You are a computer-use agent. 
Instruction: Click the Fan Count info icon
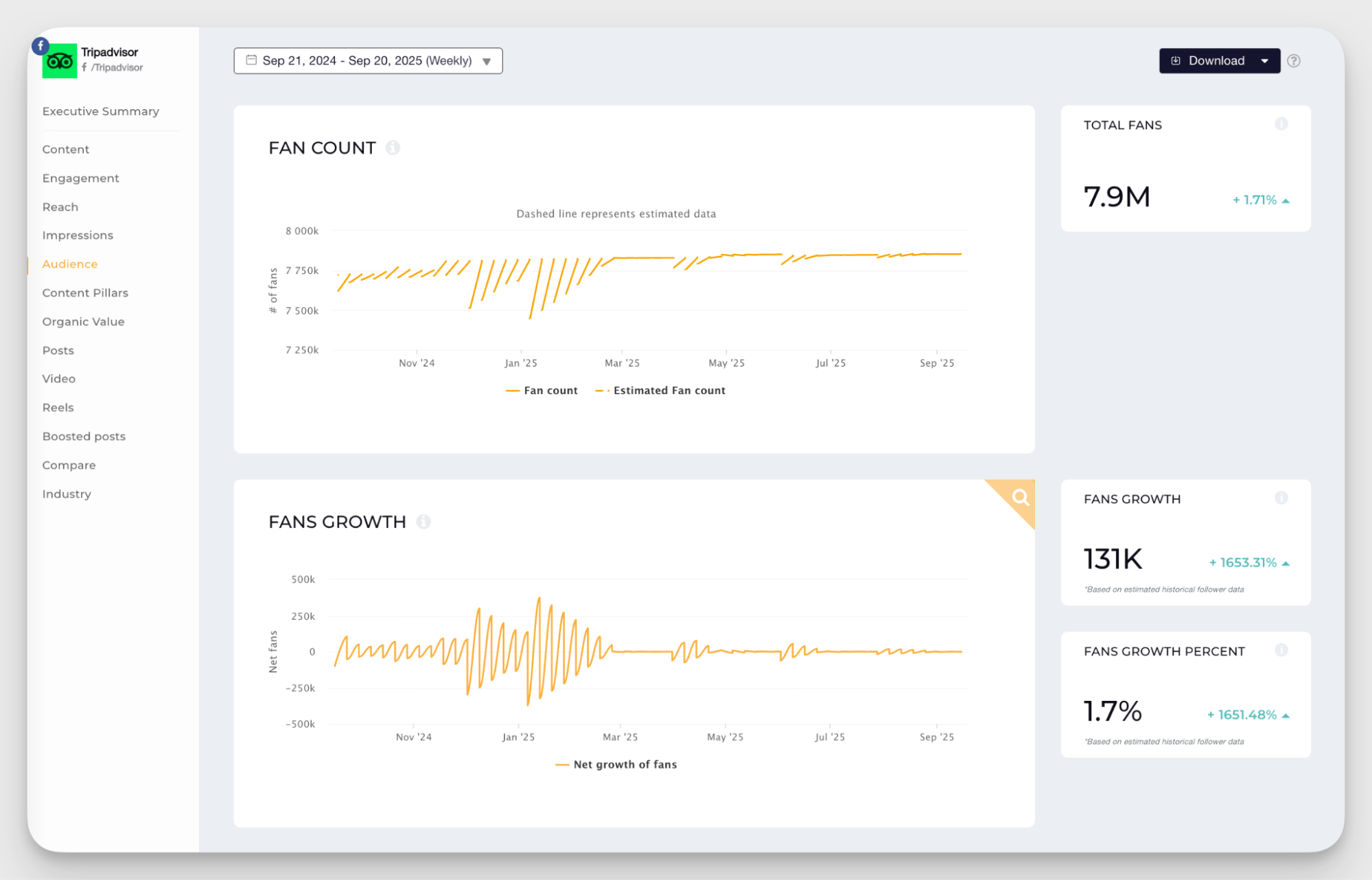393,148
